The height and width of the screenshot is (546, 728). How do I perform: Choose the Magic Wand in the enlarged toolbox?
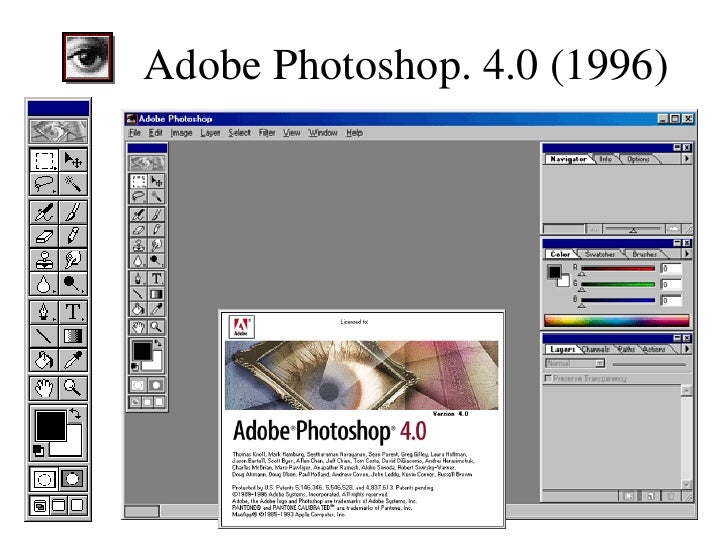point(73,184)
